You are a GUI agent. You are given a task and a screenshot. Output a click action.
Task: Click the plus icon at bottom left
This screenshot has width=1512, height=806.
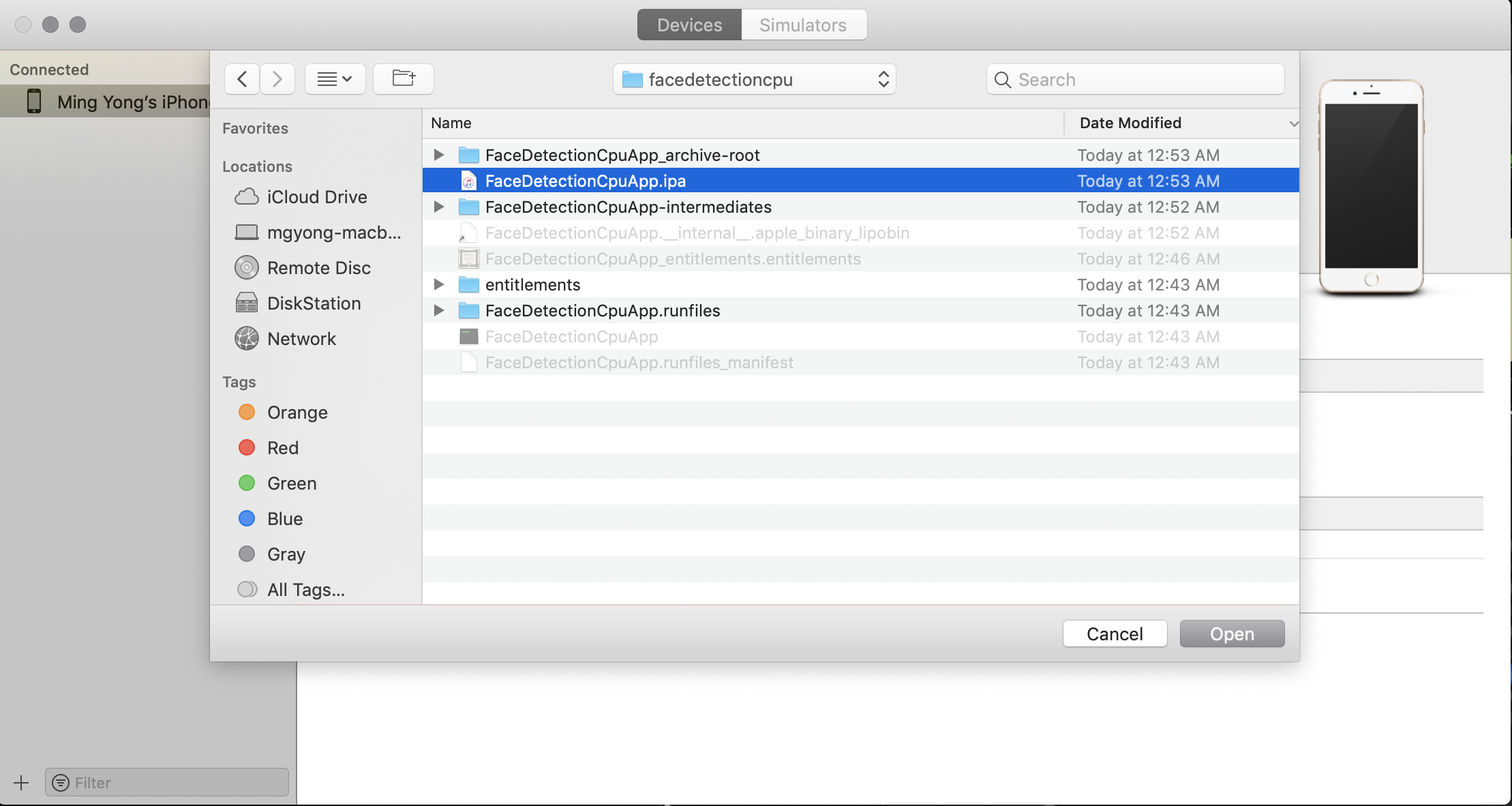pyautogui.click(x=21, y=783)
